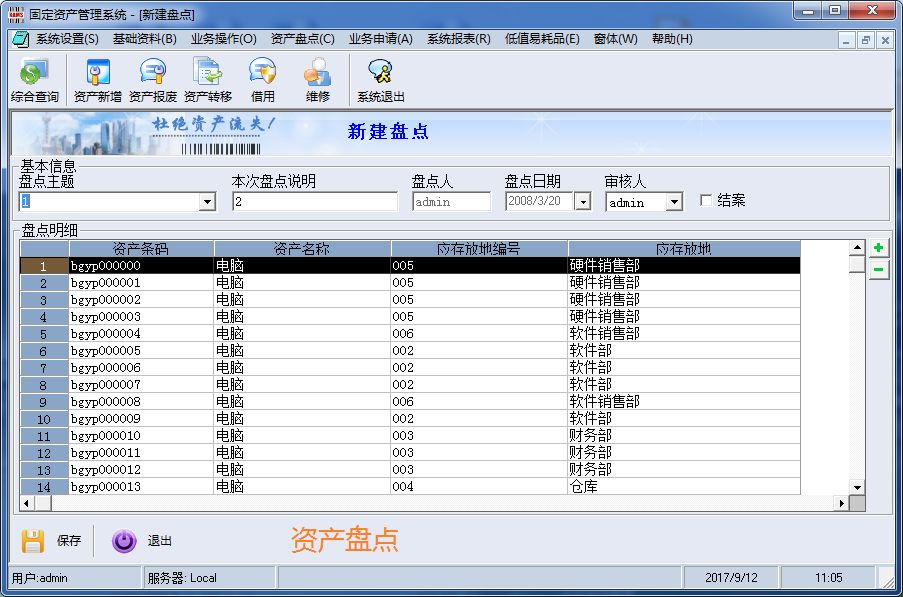Viewport: 903px width, 597px height.
Task: Open the 系统报表(R) menu
Action: [458, 39]
